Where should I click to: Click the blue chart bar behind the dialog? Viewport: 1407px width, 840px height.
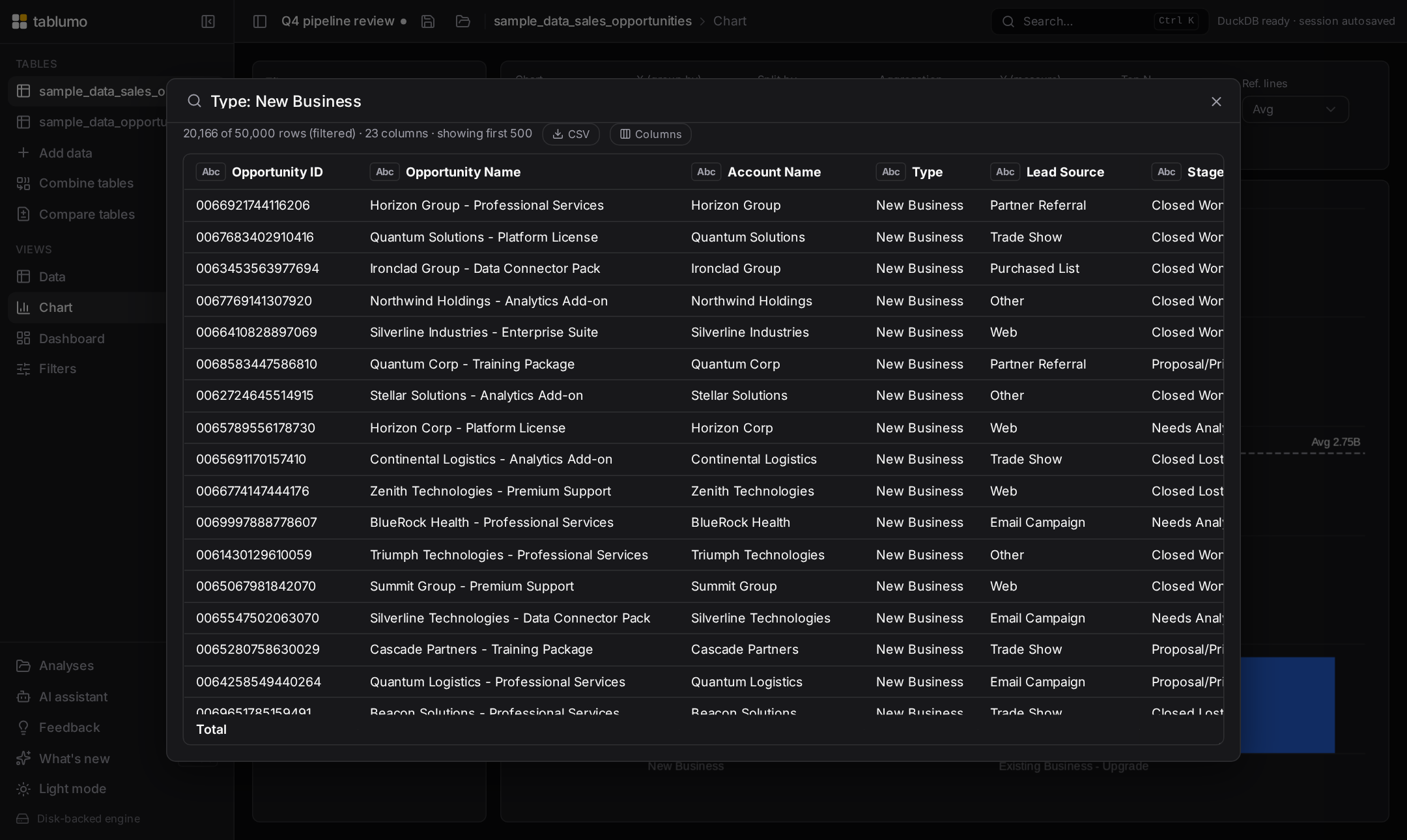[1287, 705]
